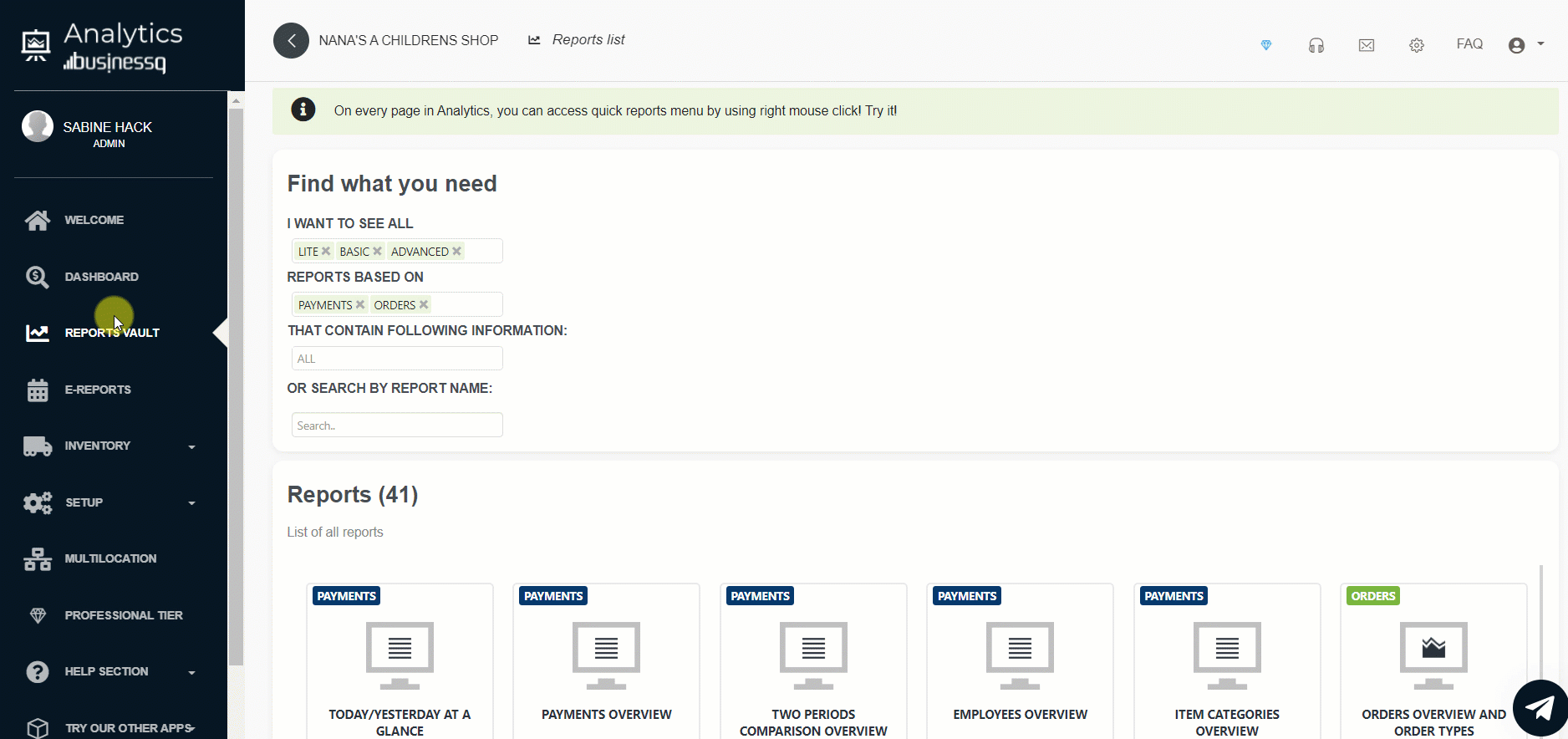Open the envelope messages icon
Viewport: 1568px width, 739px height.
tap(1366, 45)
